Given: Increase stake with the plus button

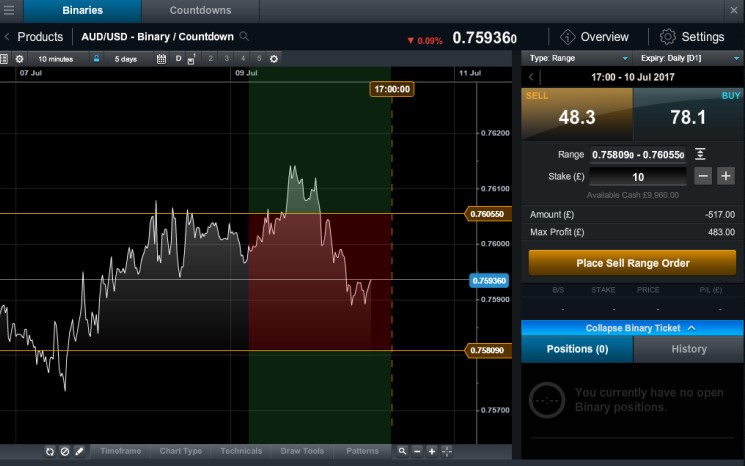Looking at the screenshot, I should click(726, 176).
